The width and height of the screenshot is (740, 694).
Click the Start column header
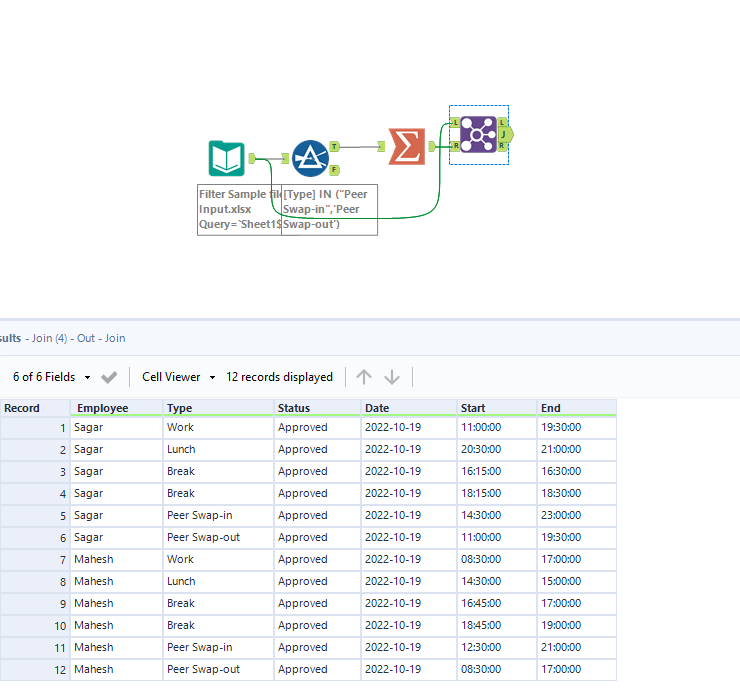(x=497, y=408)
